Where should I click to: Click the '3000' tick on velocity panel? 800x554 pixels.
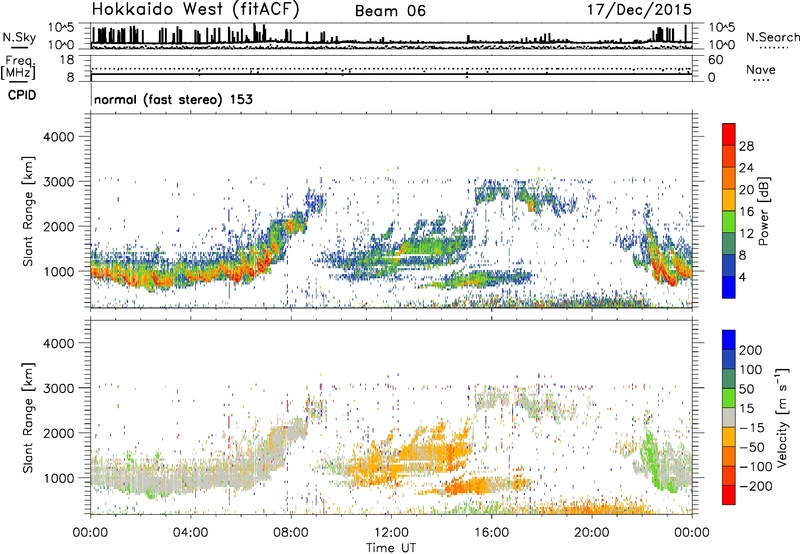point(59,388)
